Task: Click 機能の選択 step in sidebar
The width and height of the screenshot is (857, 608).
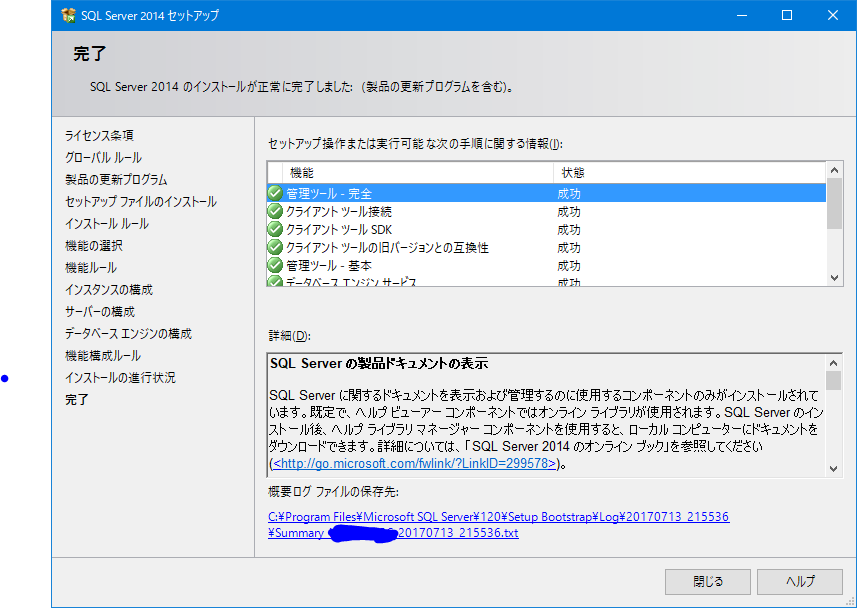Action: click(x=93, y=245)
